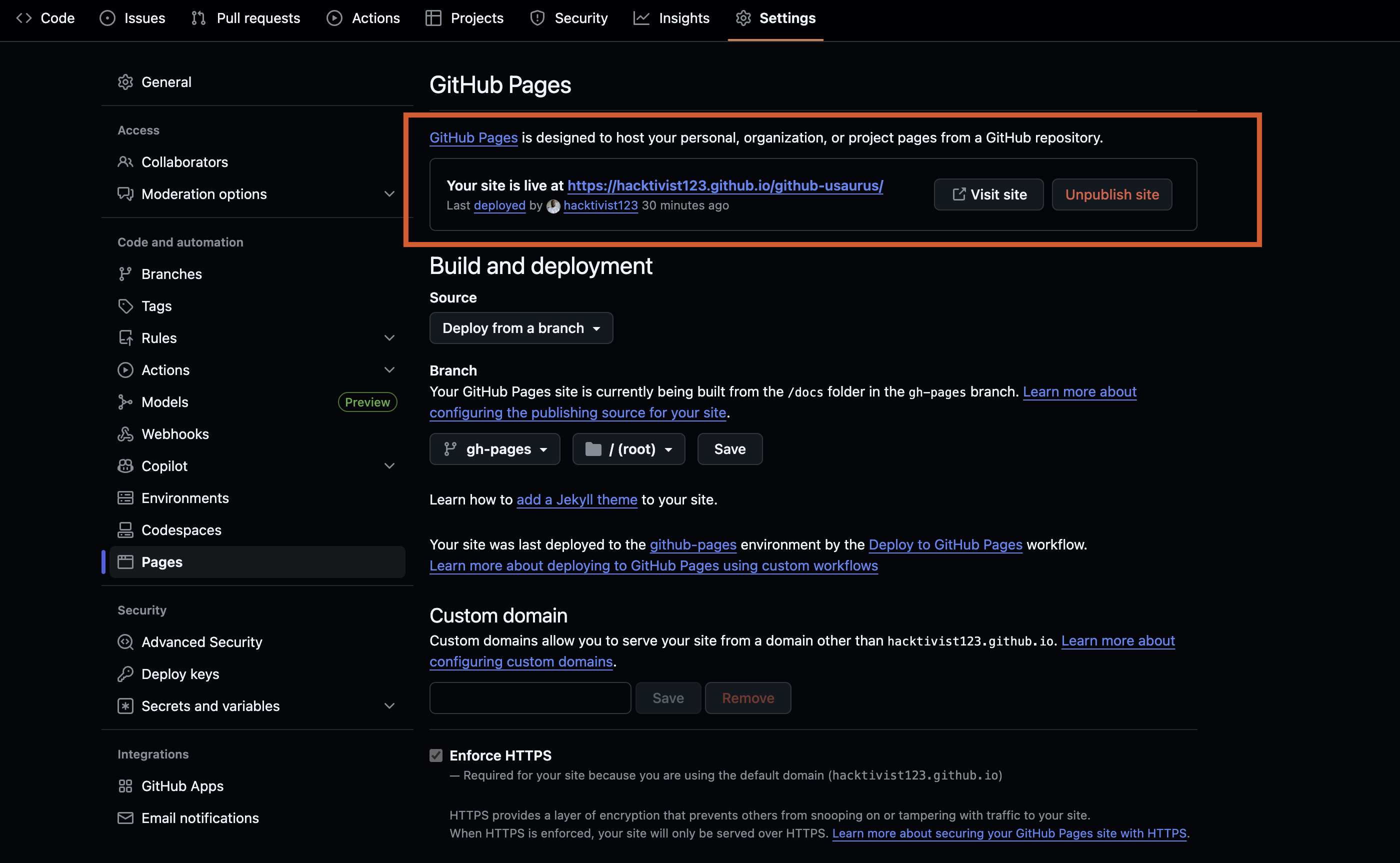Click the Models icon in sidebar
This screenshot has width=1400, height=863.
pos(125,402)
